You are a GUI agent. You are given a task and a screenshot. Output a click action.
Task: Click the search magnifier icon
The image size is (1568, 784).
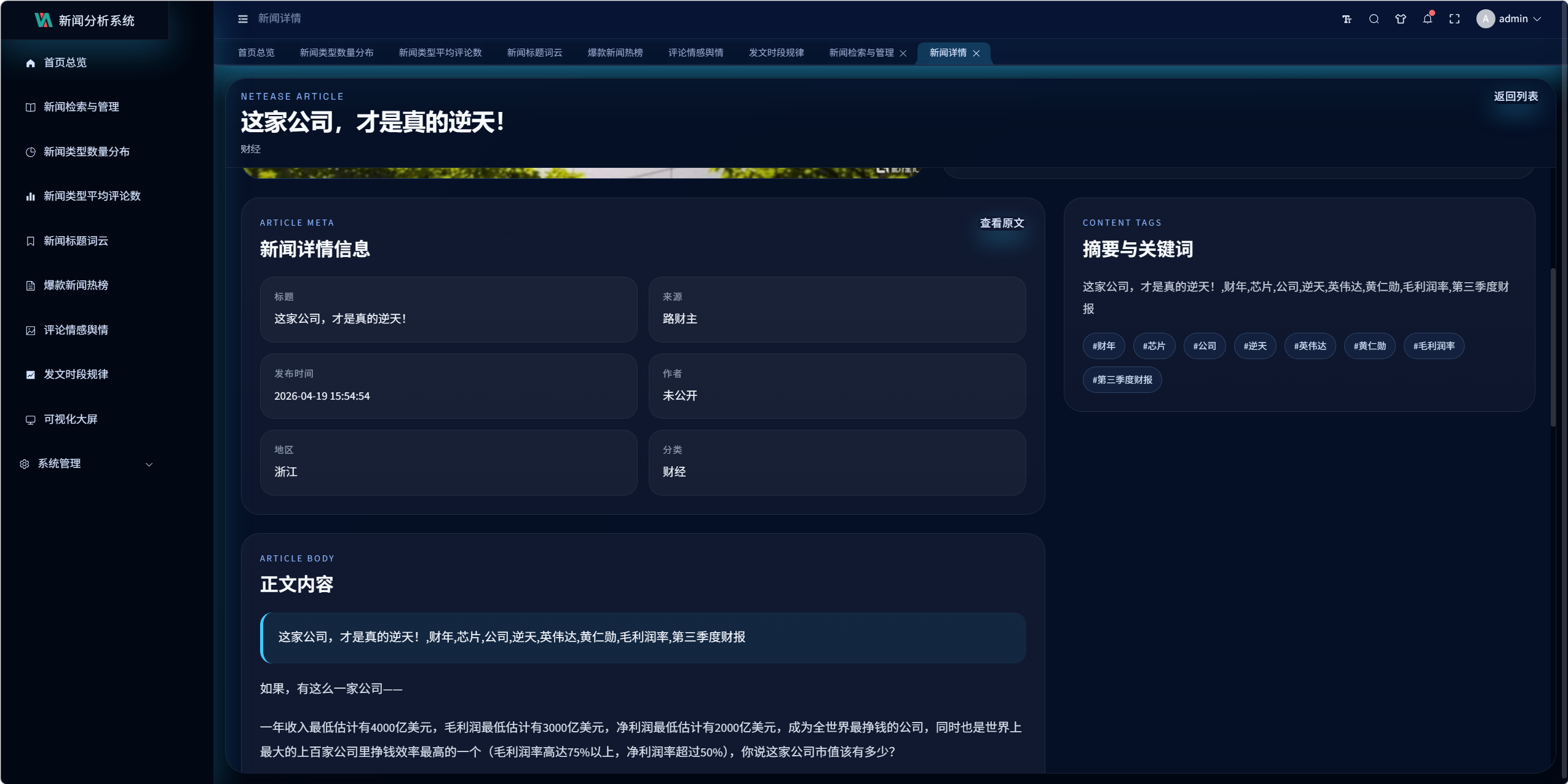(1374, 19)
